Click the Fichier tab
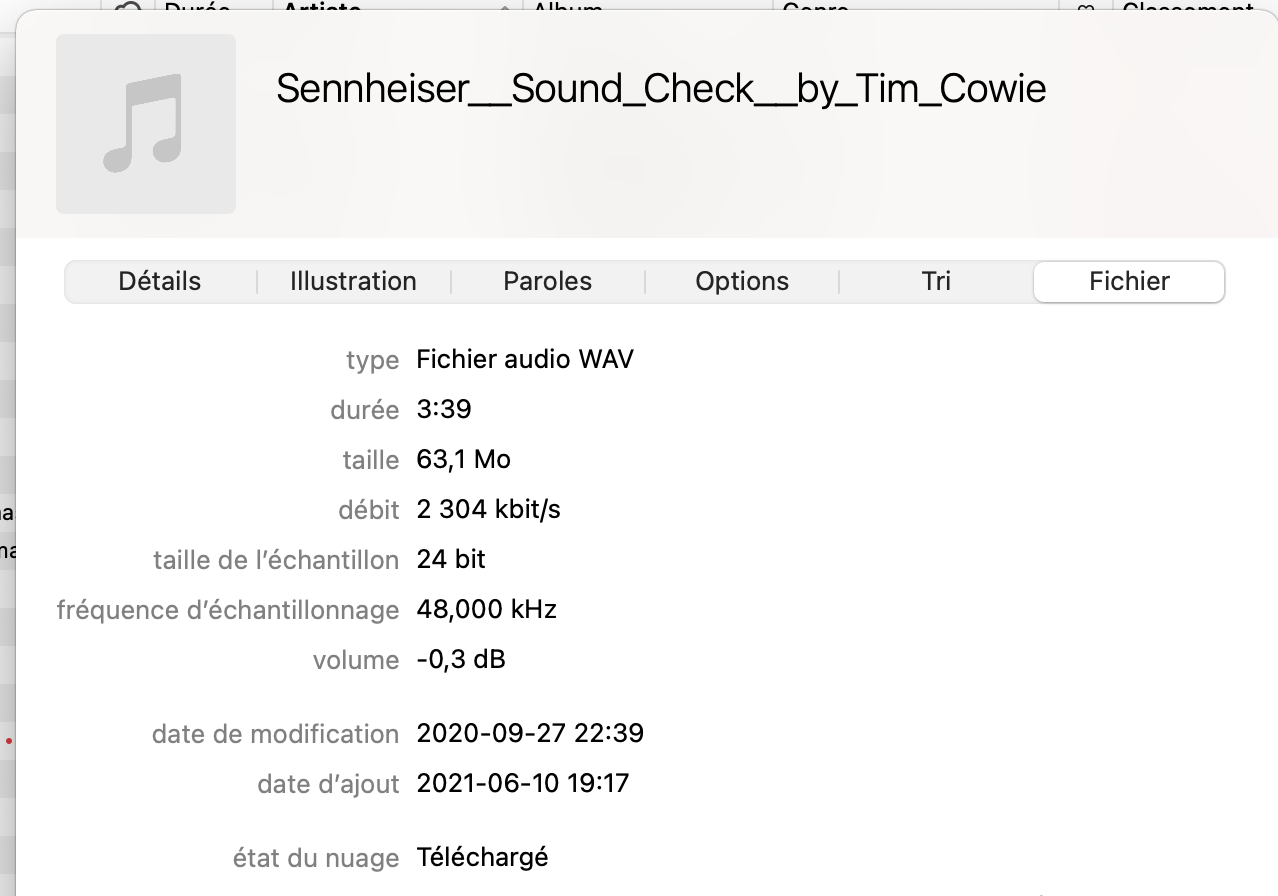The image size is (1278, 896). (x=1129, y=282)
